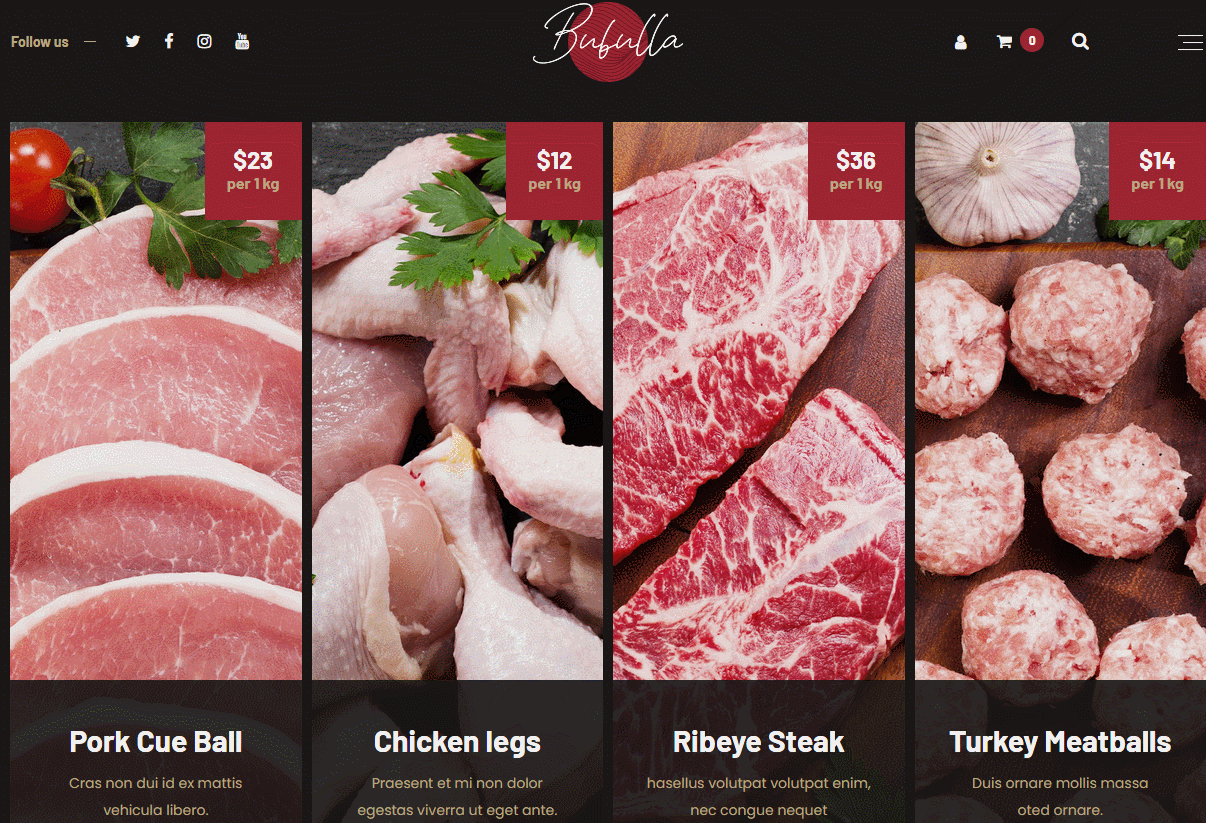Select the ribeye steak product image
Viewport: 1206px width, 823px height.
[x=759, y=401]
